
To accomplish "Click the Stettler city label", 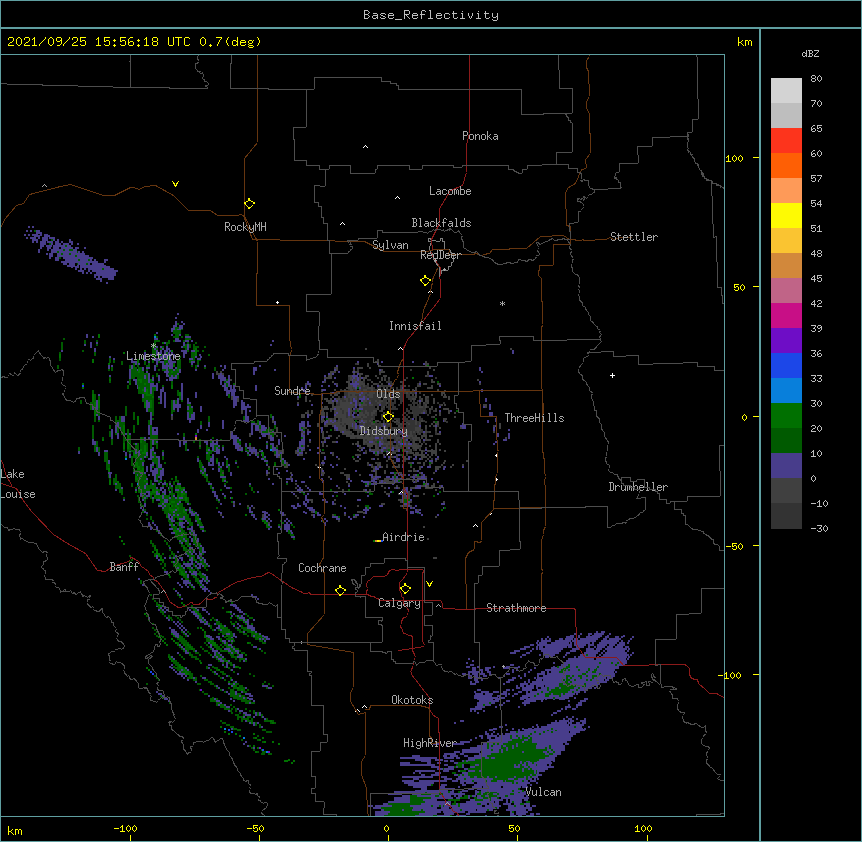I will 634,237.
